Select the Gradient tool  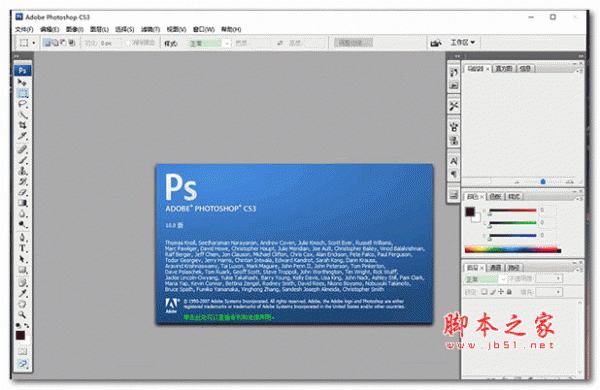(x=22, y=203)
